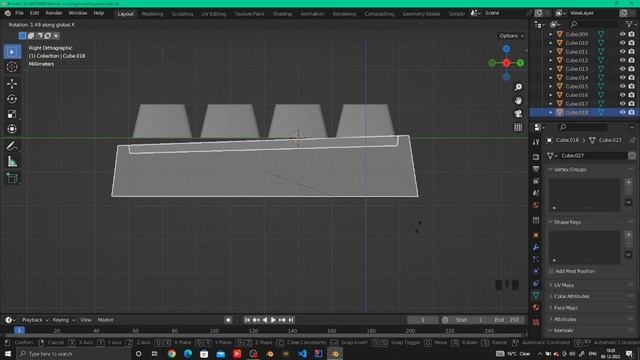The width and height of the screenshot is (640, 360).
Task: Switch to the Modeling workspace tab
Action: click(x=152, y=14)
